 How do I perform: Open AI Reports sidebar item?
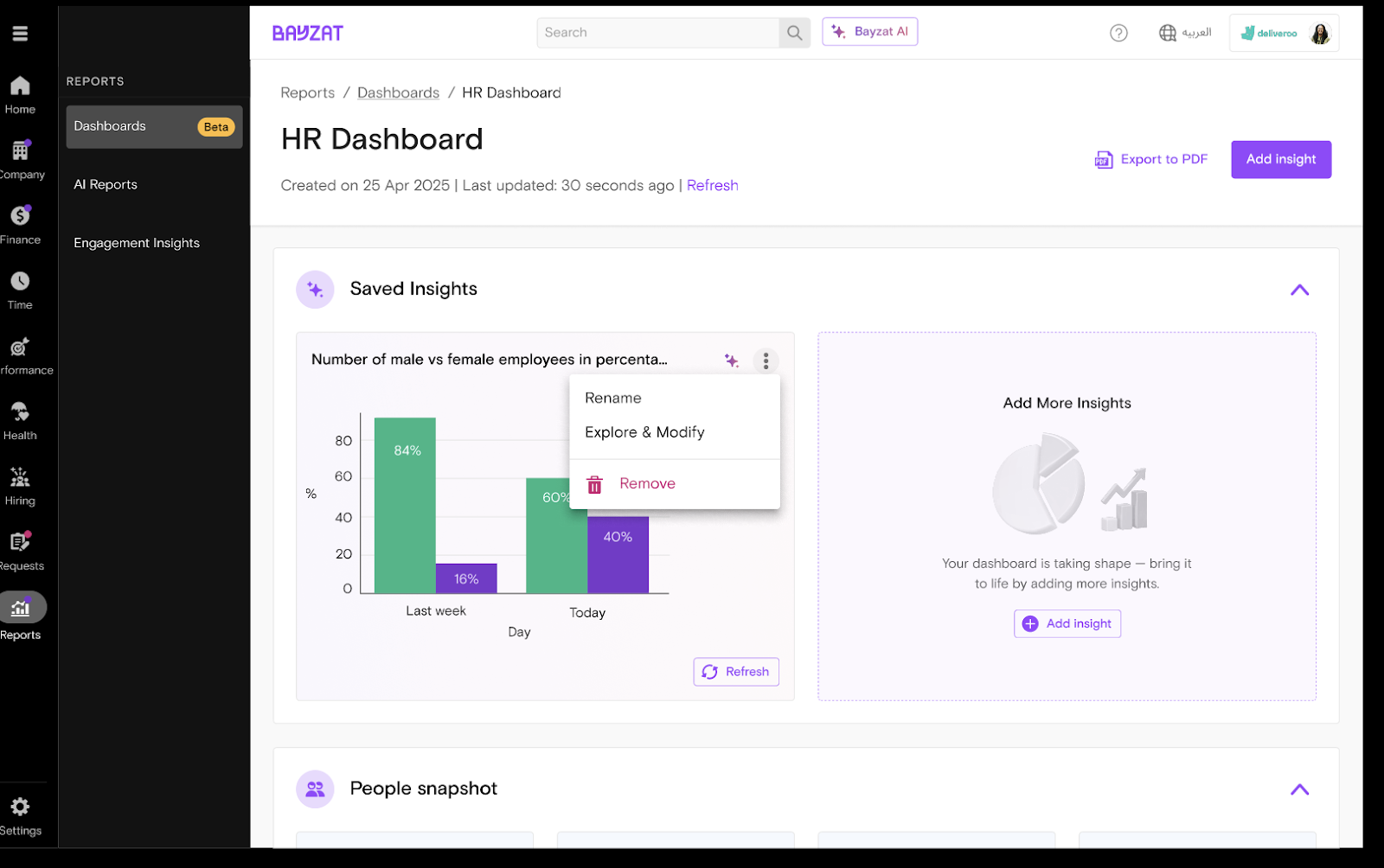tap(106, 184)
